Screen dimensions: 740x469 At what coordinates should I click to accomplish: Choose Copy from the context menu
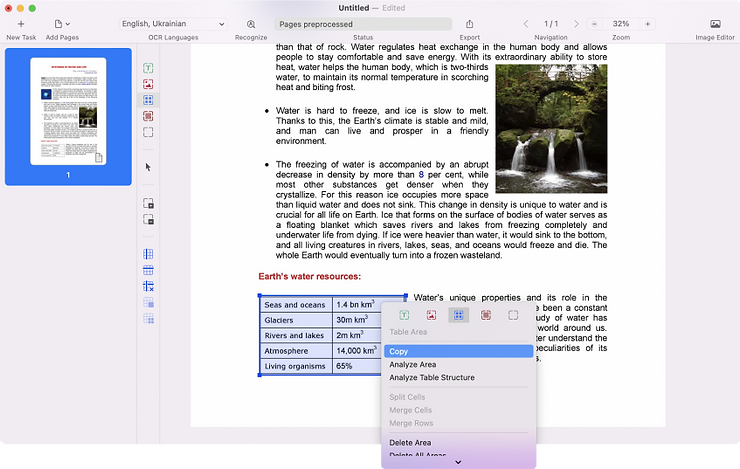tap(458, 352)
